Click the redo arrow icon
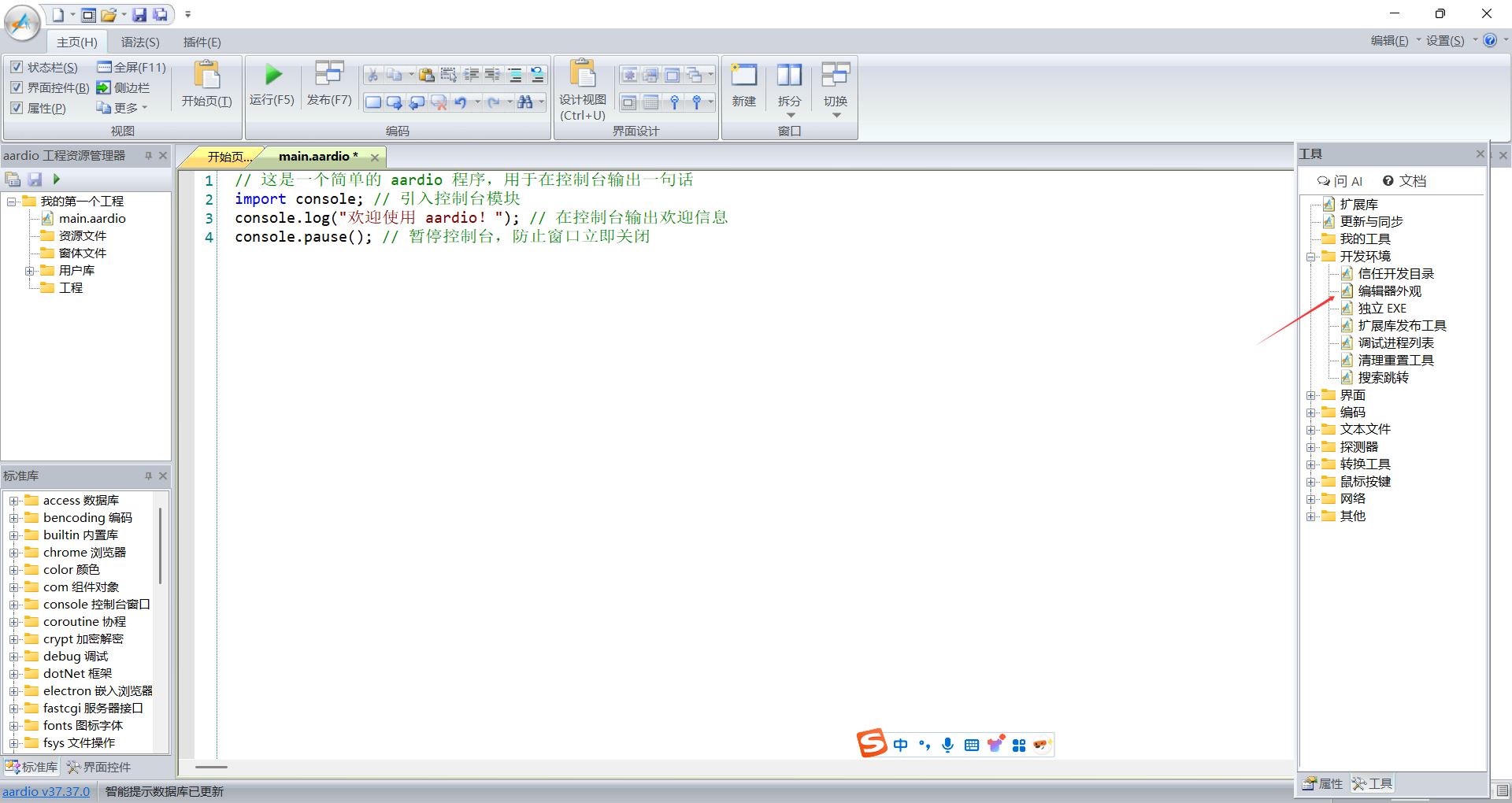 (x=494, y=102)
